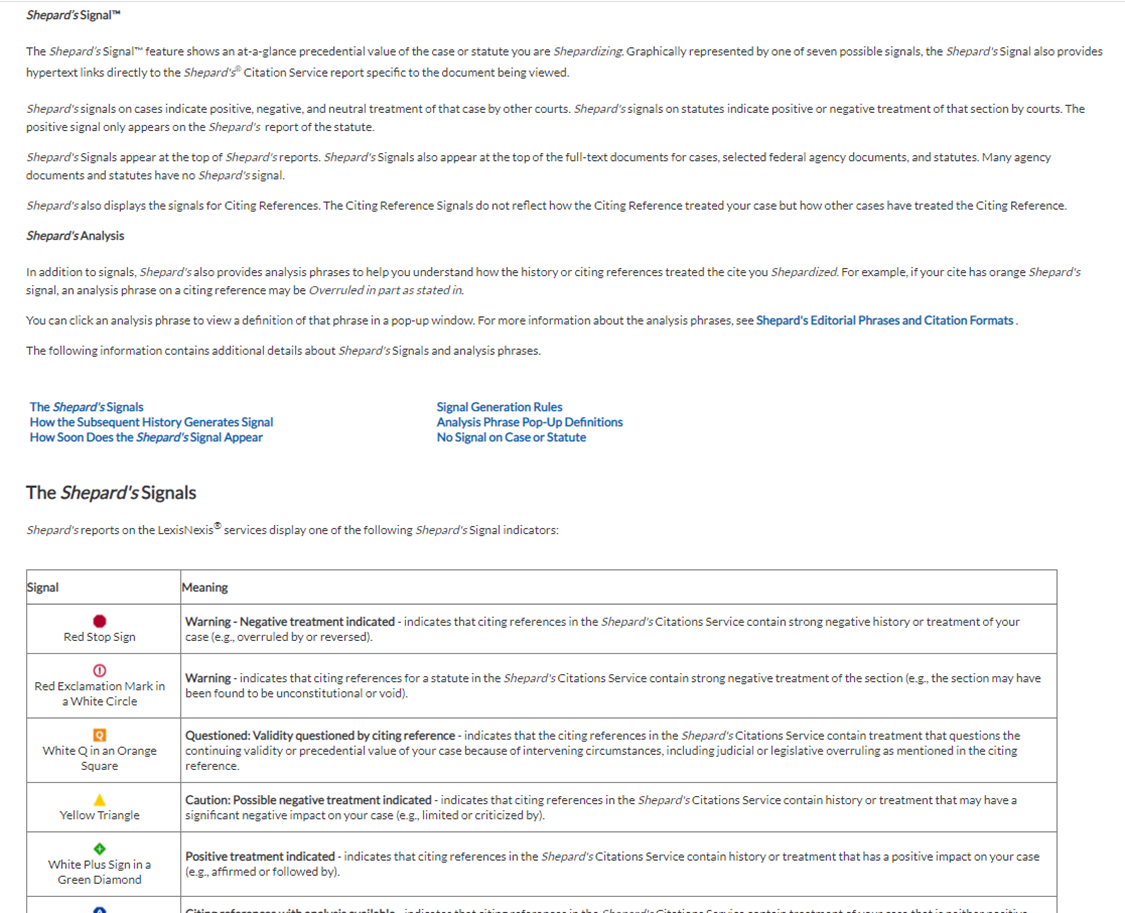The height and width of the screenshot is (913, 1125).
Task: Click 'Red Exclamation Mark in a White Circle' label
Action: click(x=100, y=694)
